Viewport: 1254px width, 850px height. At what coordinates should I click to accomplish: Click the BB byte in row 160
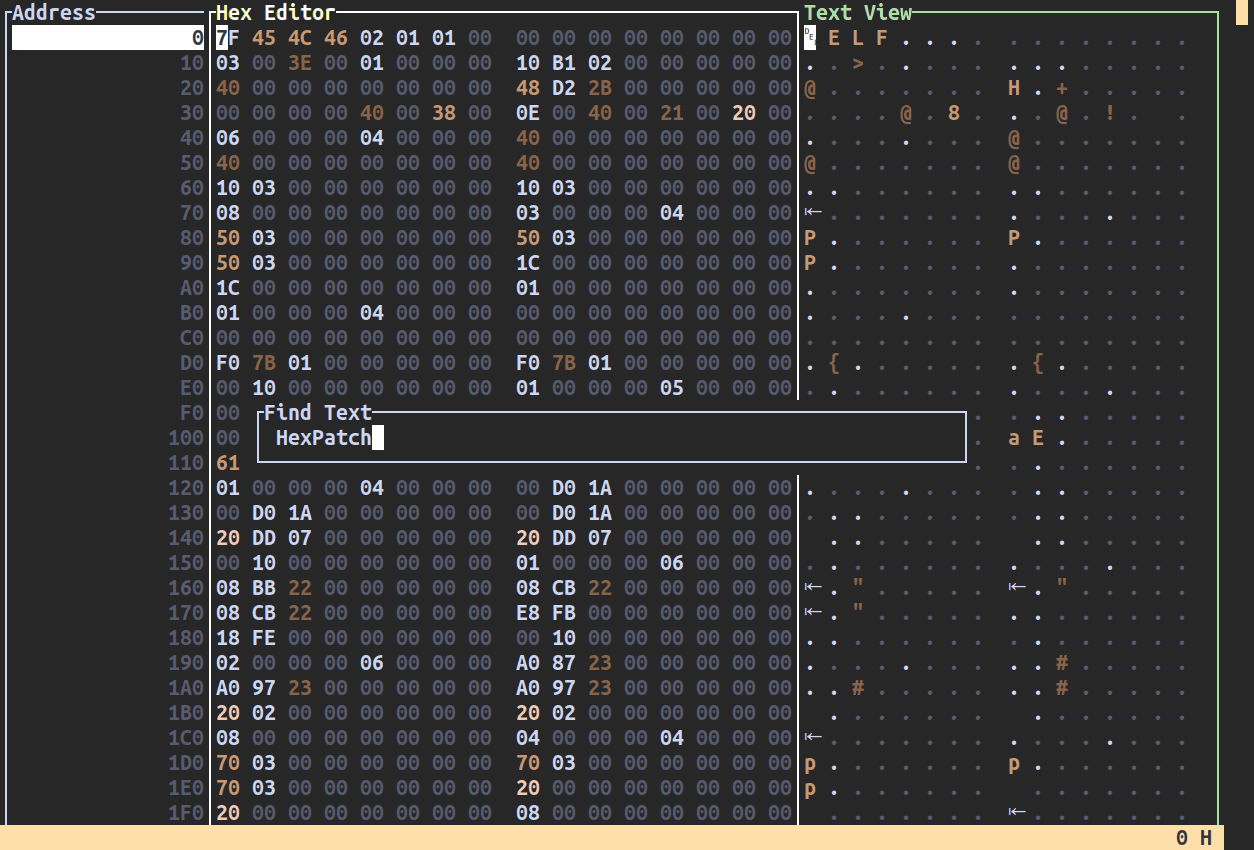[264, 587]
